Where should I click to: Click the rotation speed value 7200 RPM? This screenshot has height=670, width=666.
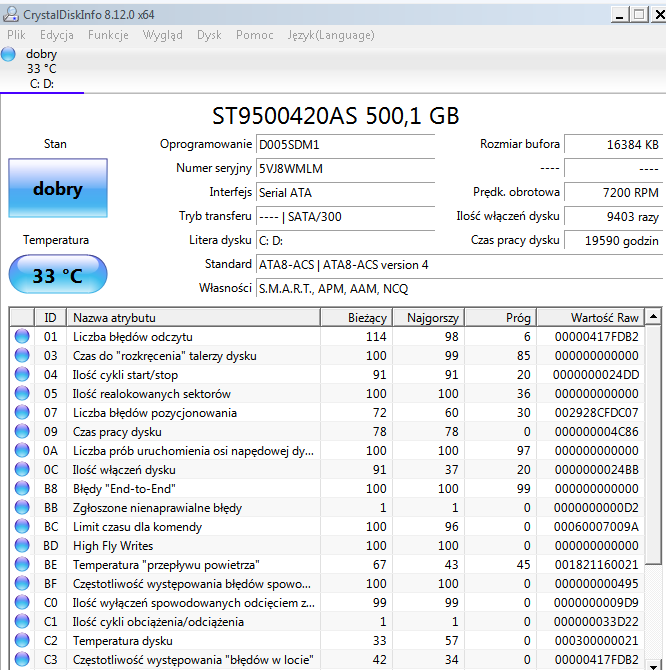click(x=613, y=193)
